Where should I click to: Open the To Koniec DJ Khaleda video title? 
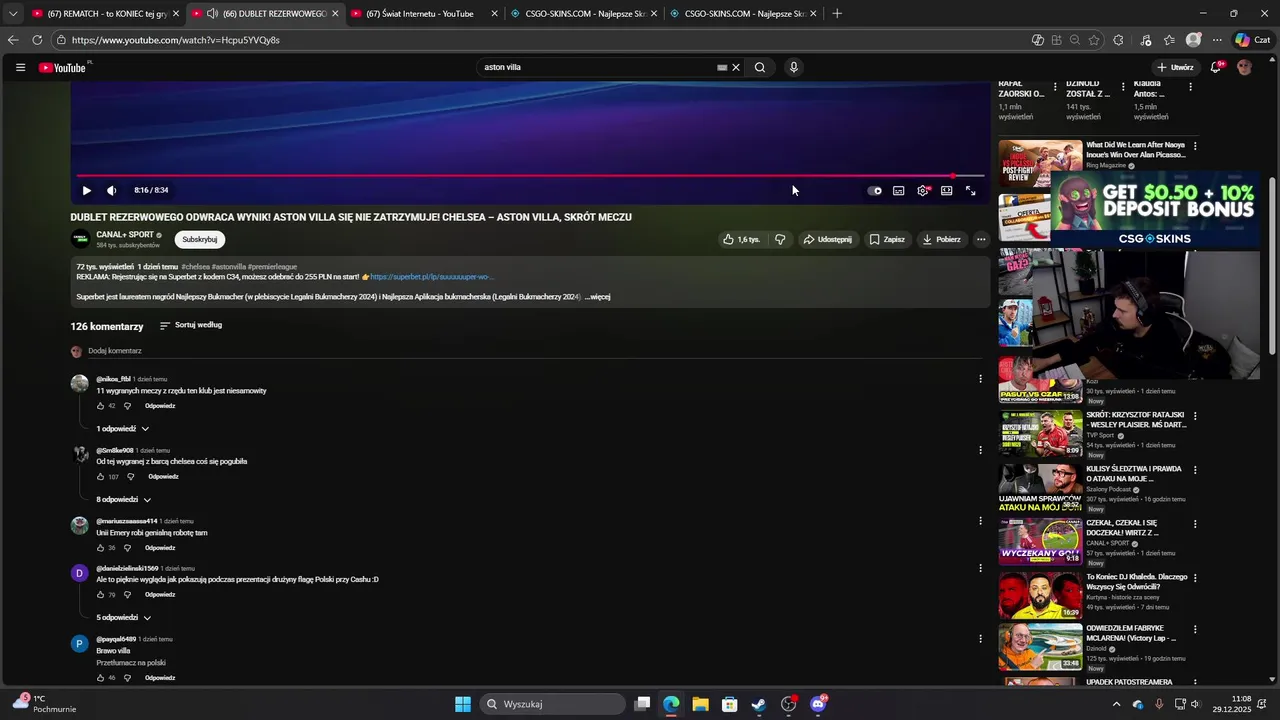(x=1137, y=581)
